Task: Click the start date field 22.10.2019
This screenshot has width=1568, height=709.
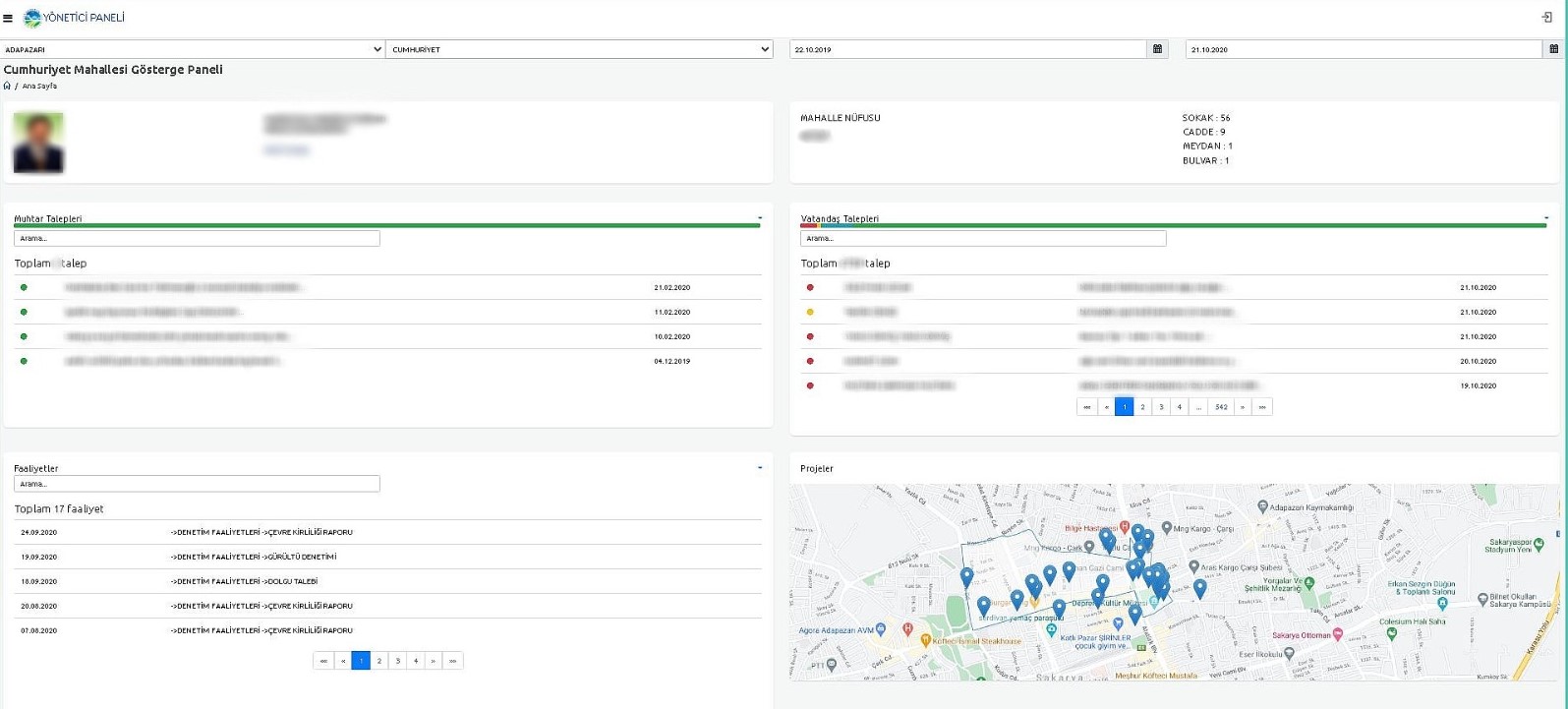Action: point(968,49)
